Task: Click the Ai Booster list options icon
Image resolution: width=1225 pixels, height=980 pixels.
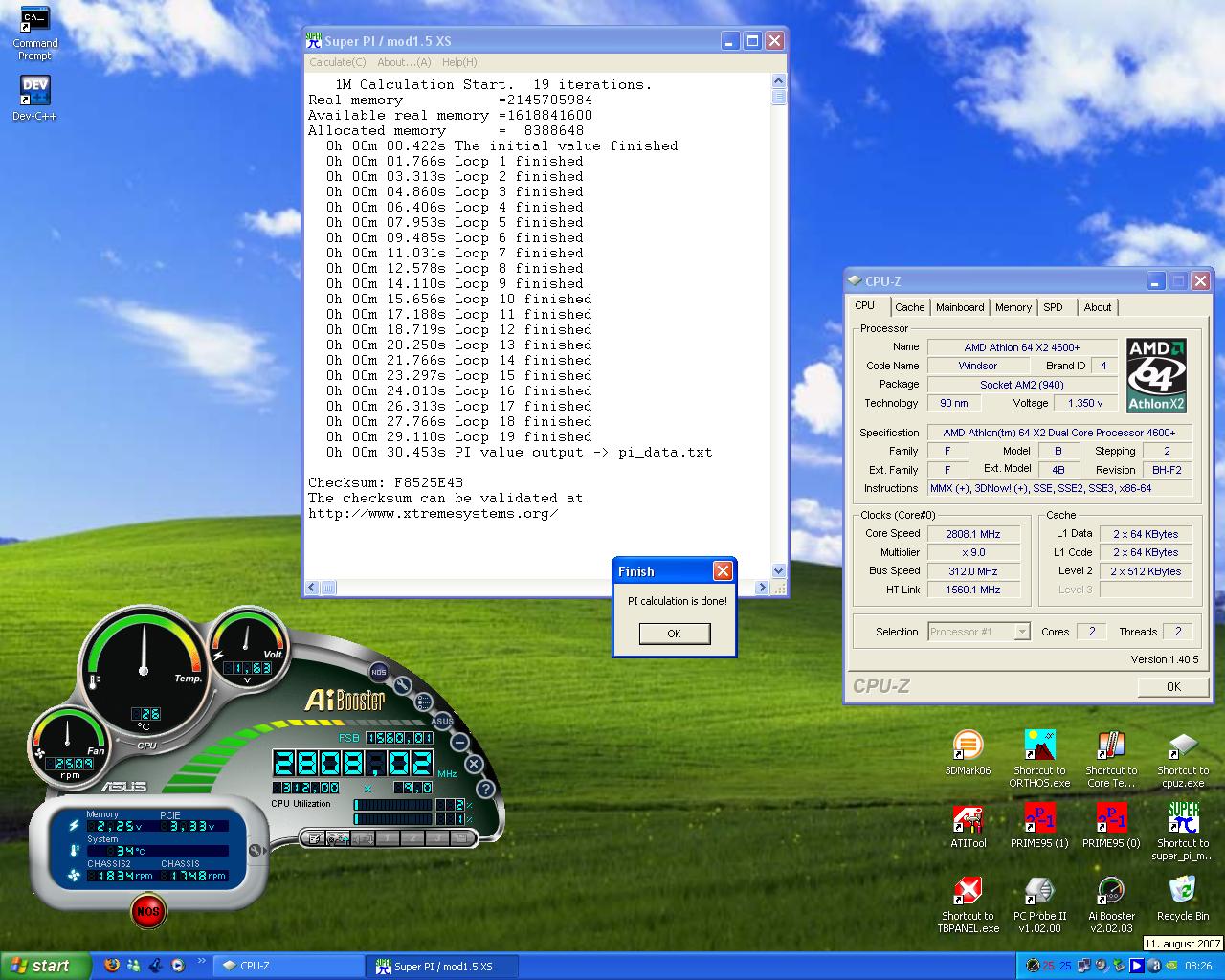Action: point(423,702)
